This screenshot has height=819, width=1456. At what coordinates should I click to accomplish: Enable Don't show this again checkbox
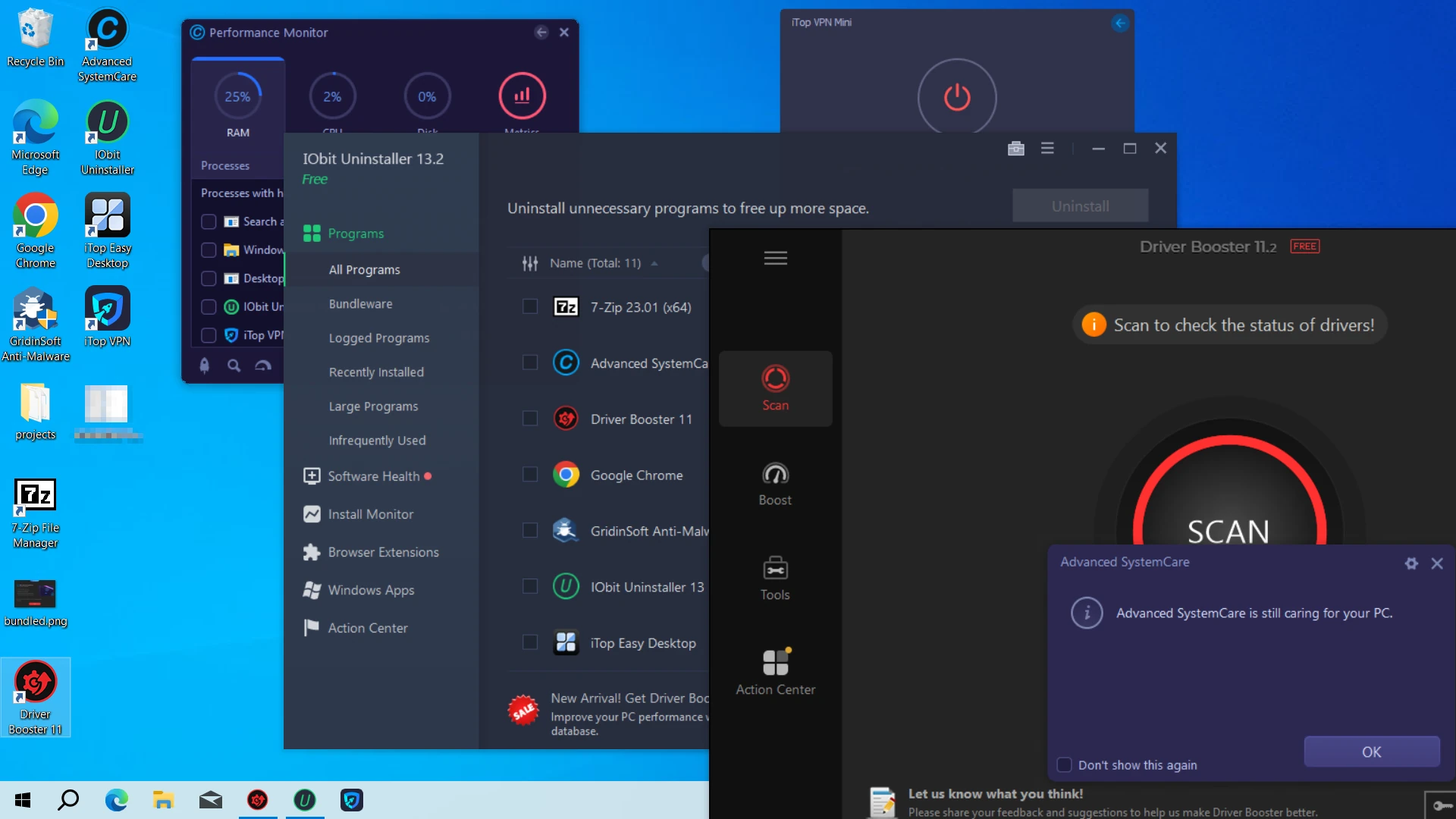click(1065, 764)
